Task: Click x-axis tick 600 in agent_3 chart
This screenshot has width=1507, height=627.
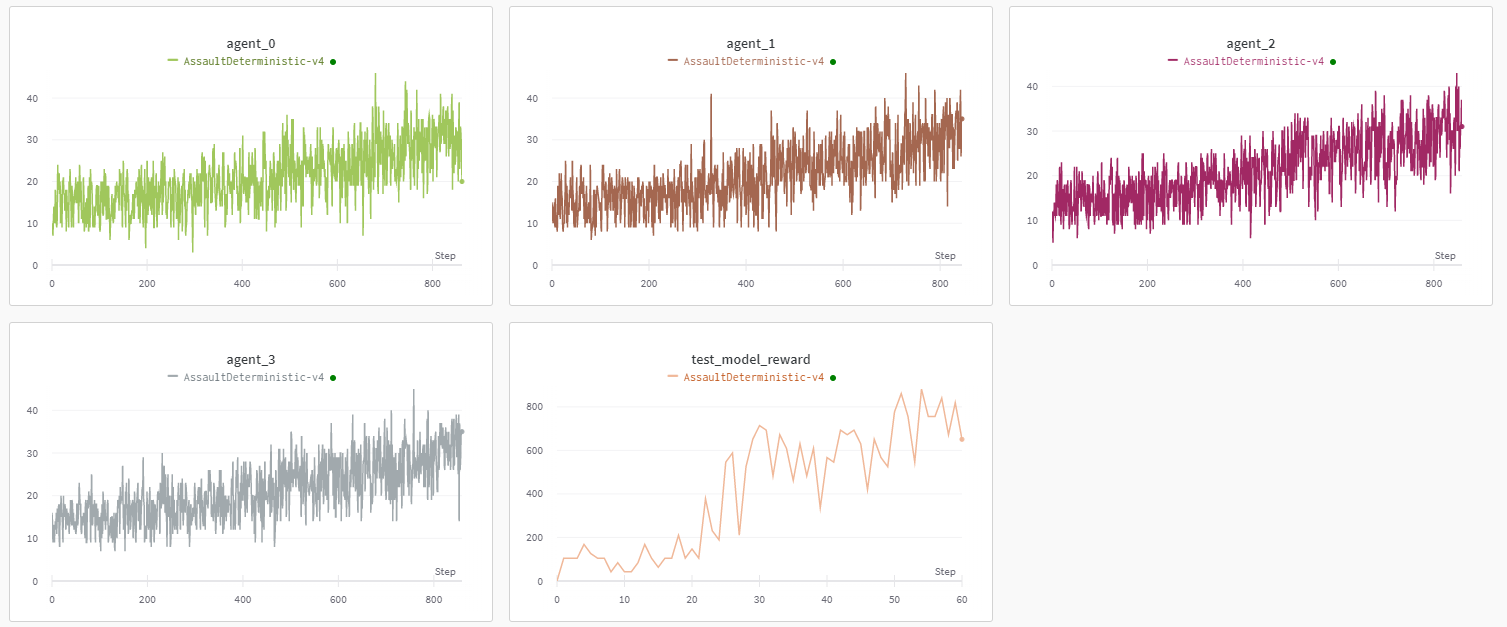Action: click(338, 600)
